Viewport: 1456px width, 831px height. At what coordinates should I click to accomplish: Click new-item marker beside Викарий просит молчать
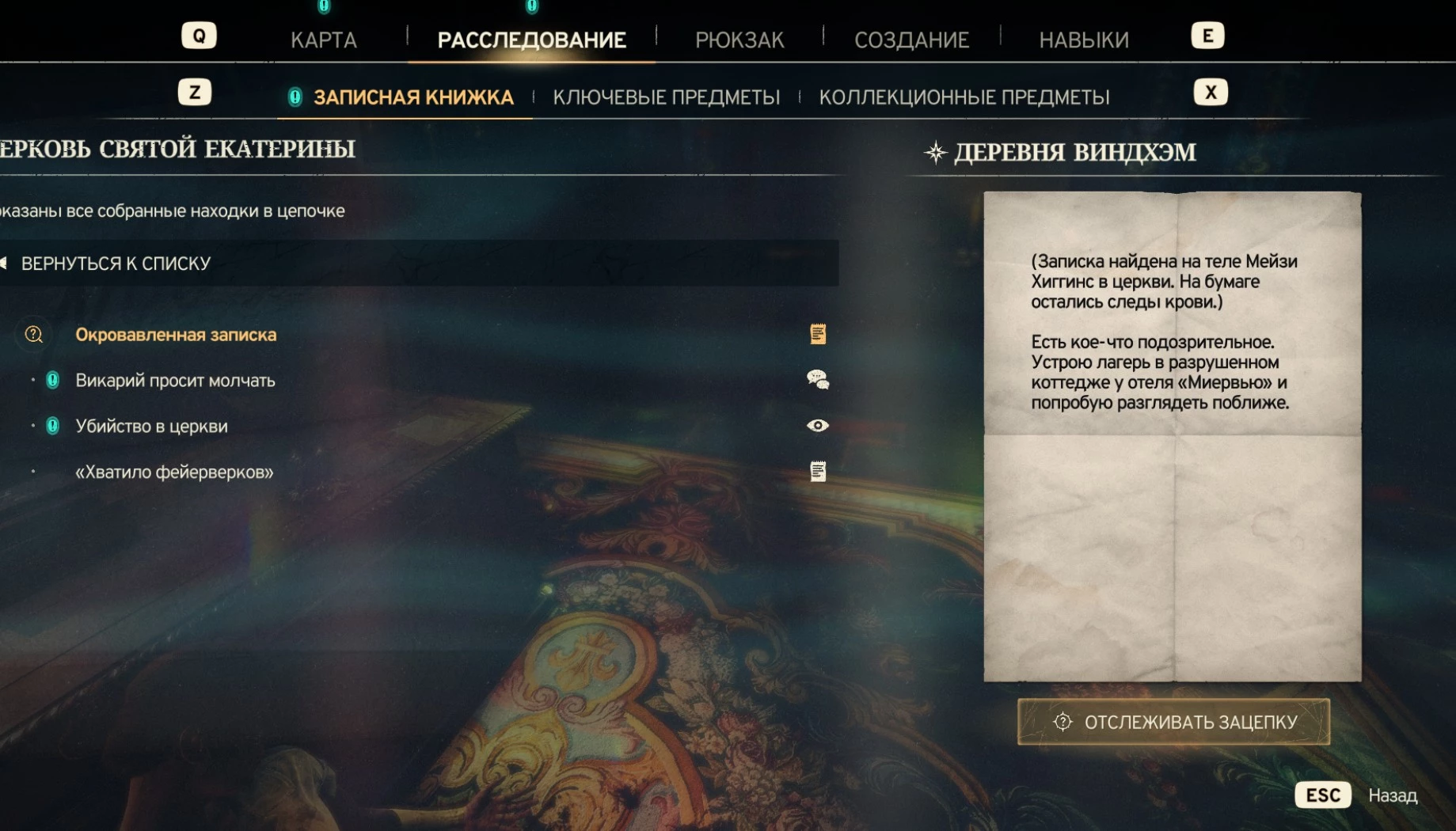click(x=52, y=380)
